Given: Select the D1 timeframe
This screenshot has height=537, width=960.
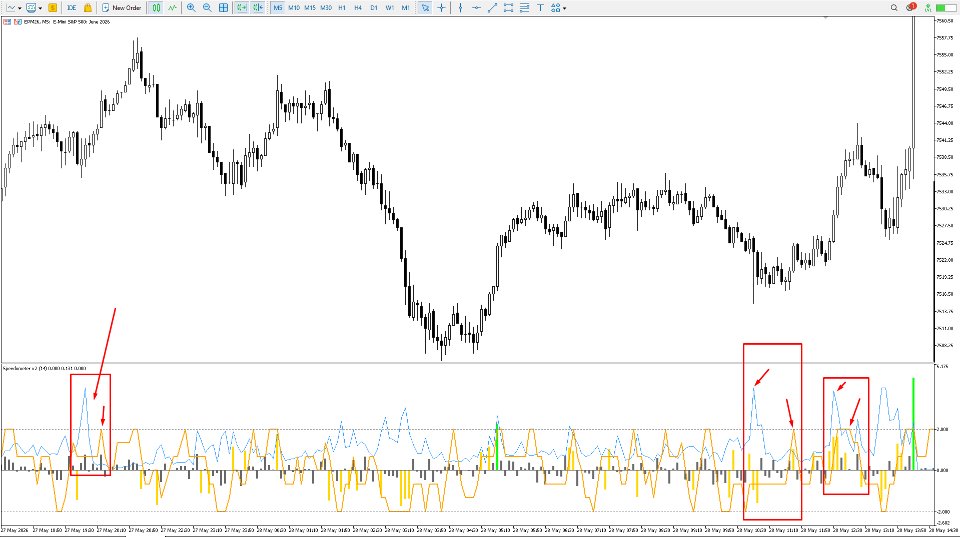Looking at the screenshot, I should (373, 8).
